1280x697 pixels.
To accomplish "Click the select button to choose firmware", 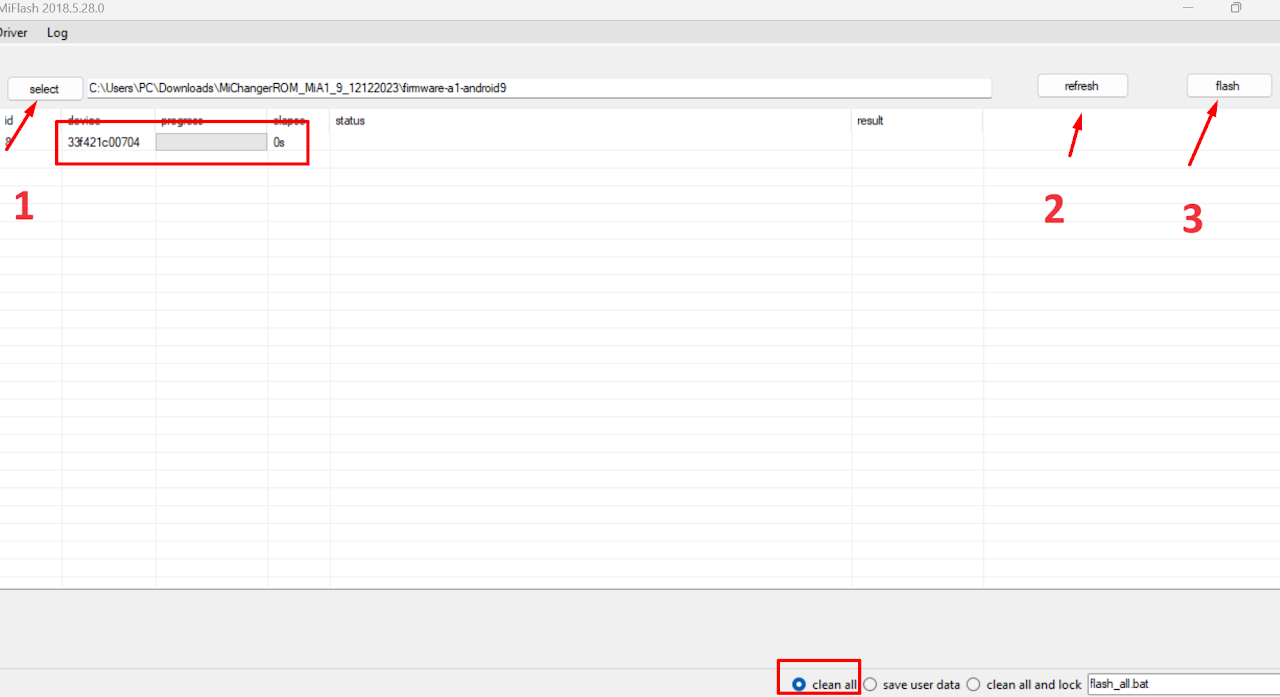I will point(45,89).
